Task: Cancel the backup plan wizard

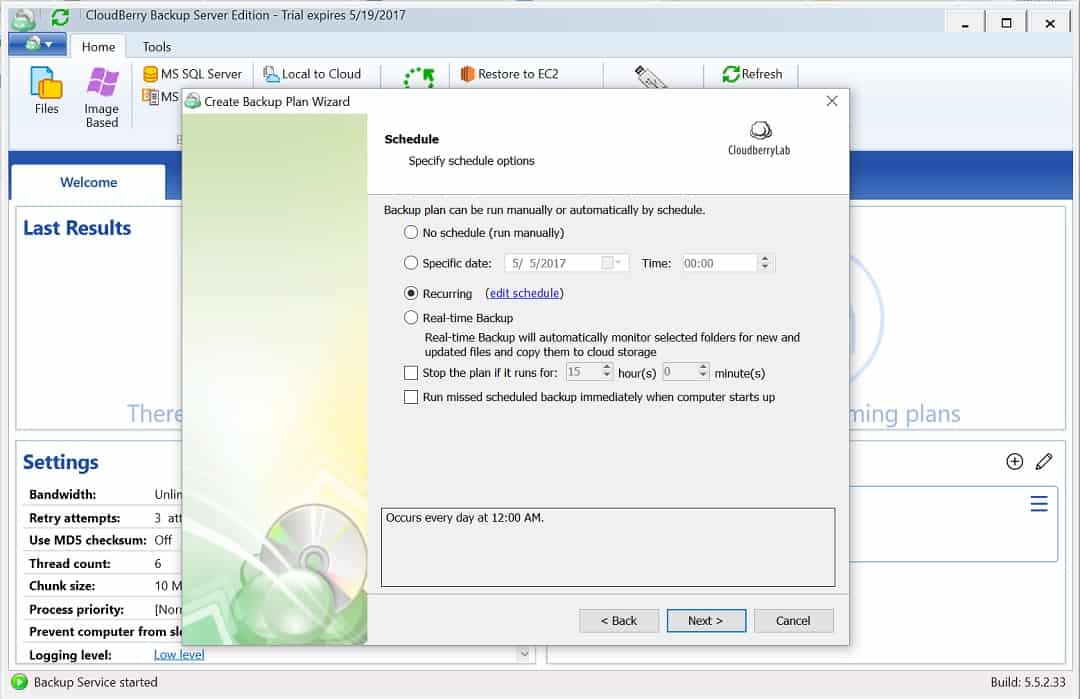Action: pyautogui.click(x=793, y=620)
